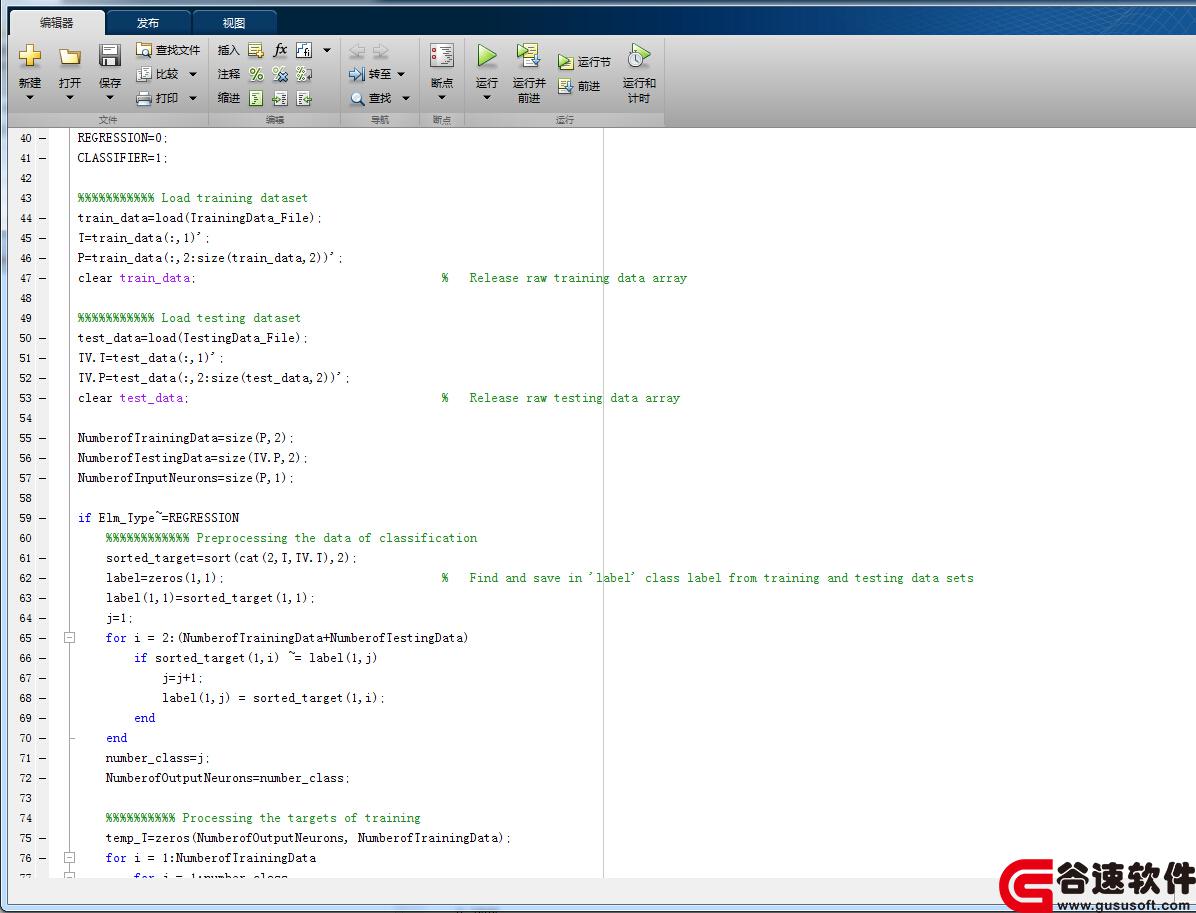Toggle breakpoint dash on line 50
The image size is (1196, 913).
pyautogui.click(x=43, y=338)
